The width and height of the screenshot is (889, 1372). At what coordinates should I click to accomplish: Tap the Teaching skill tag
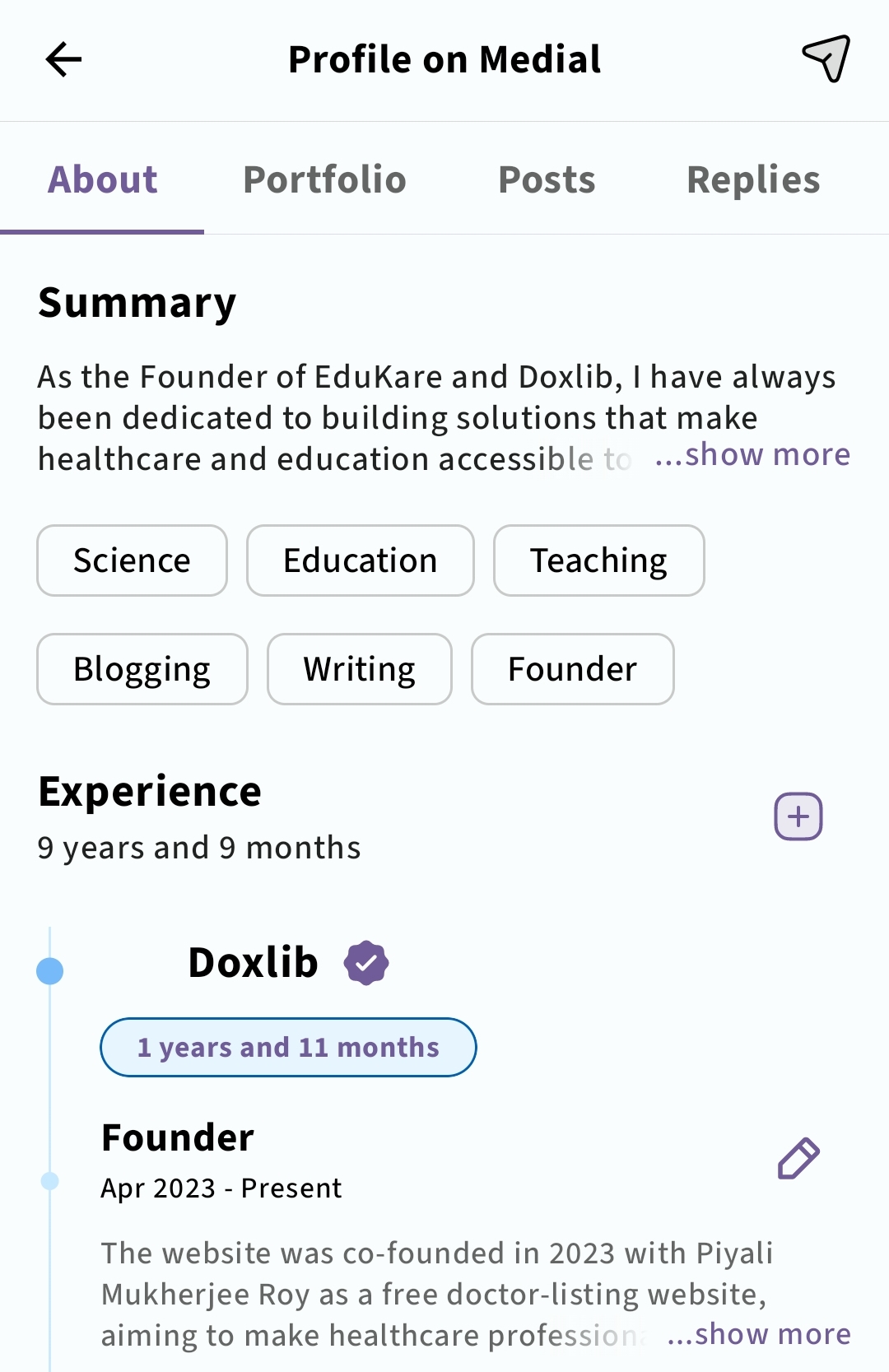[x=598, y=560]
